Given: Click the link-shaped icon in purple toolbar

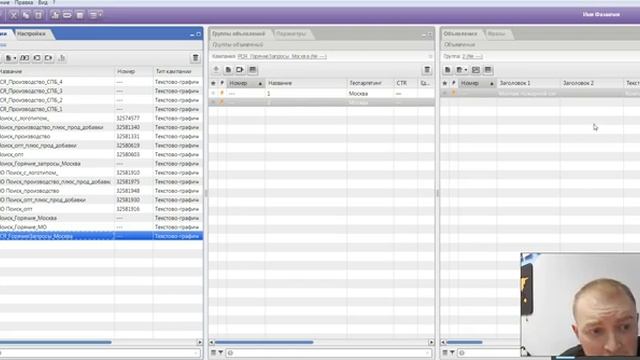Looking at the screenshot, I should tap(67, 15).
